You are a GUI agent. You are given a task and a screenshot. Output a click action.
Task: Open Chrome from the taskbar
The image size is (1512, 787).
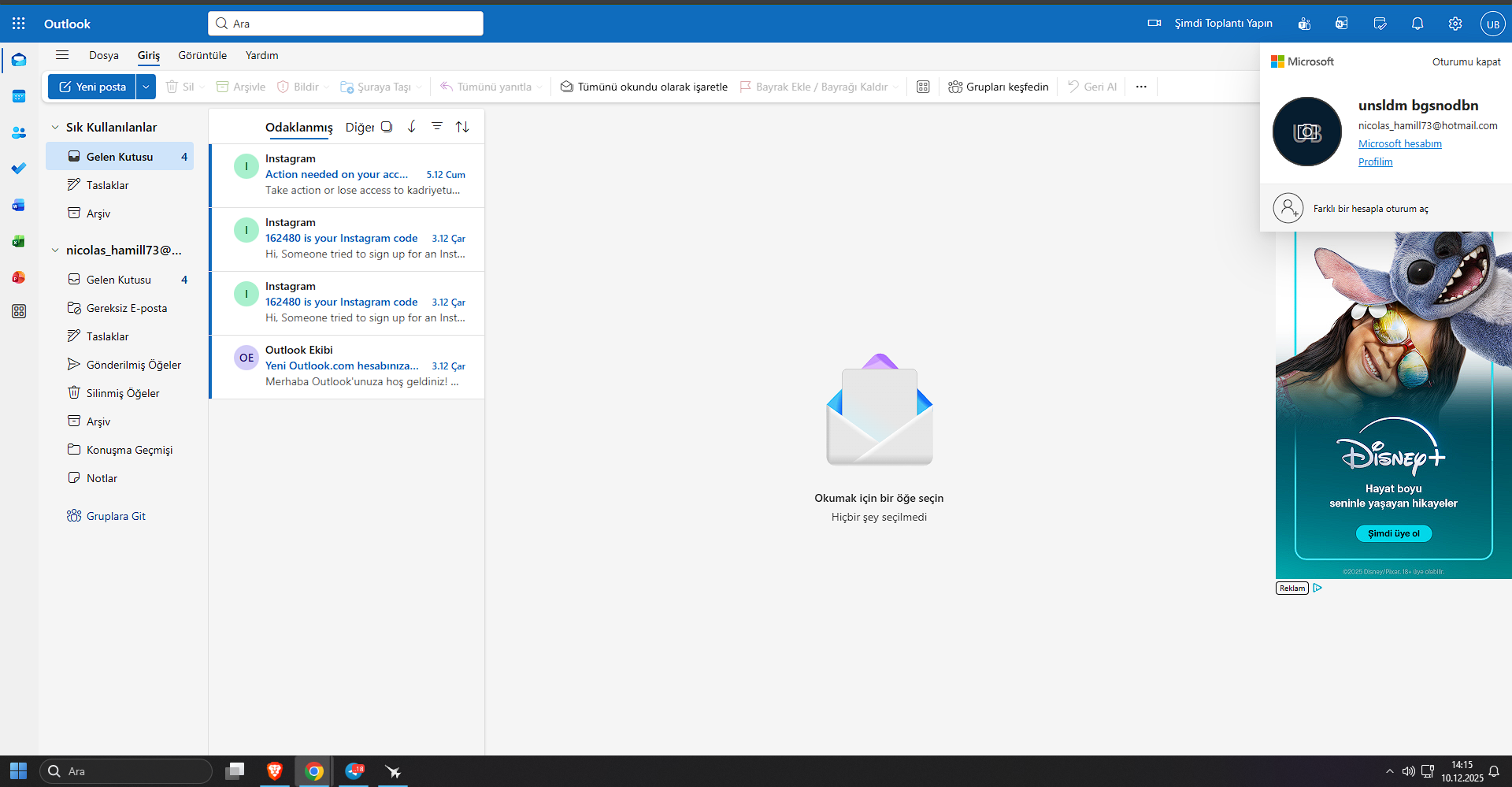314,771
